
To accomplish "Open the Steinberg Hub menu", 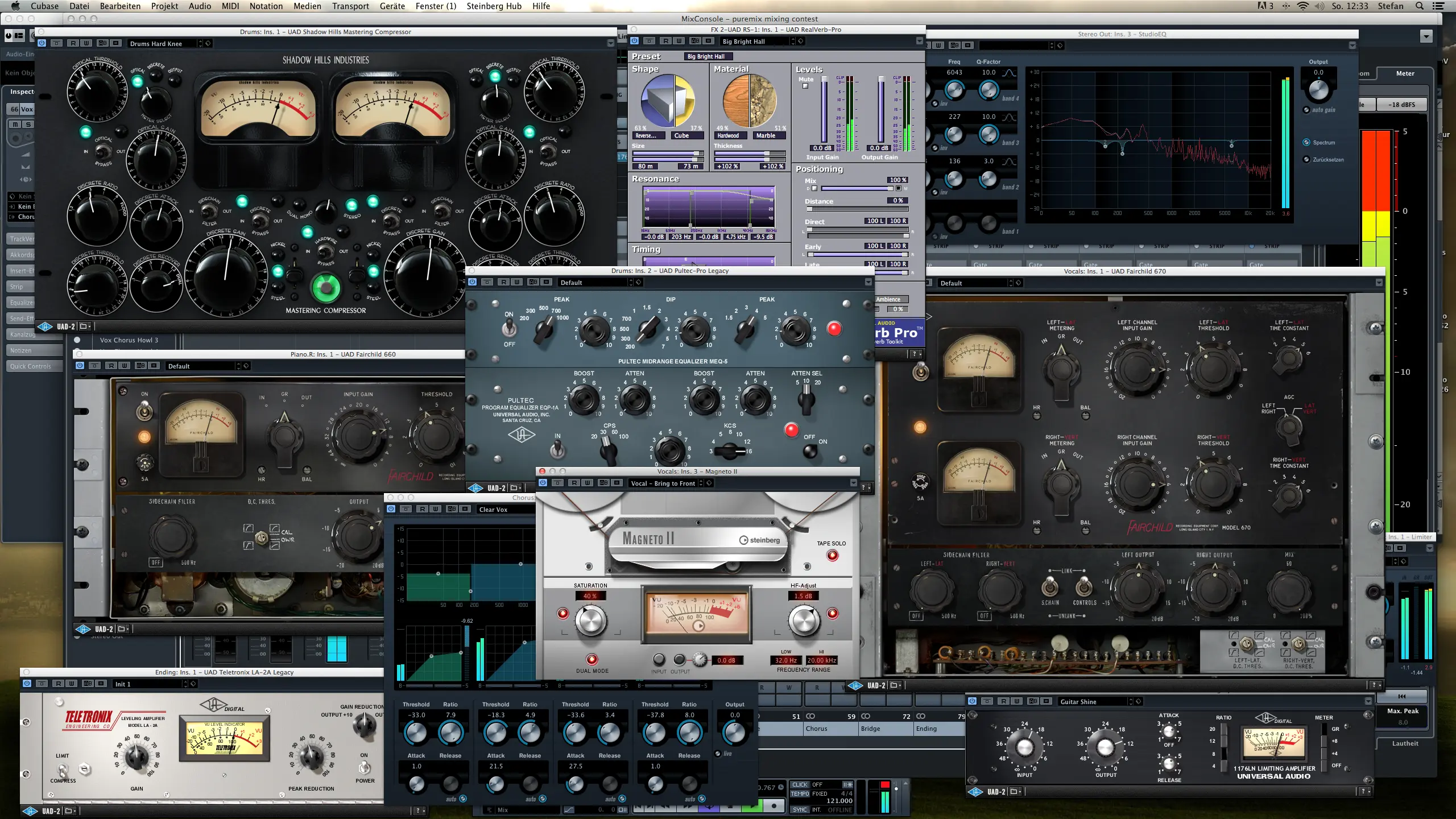I will click(494, 6).
